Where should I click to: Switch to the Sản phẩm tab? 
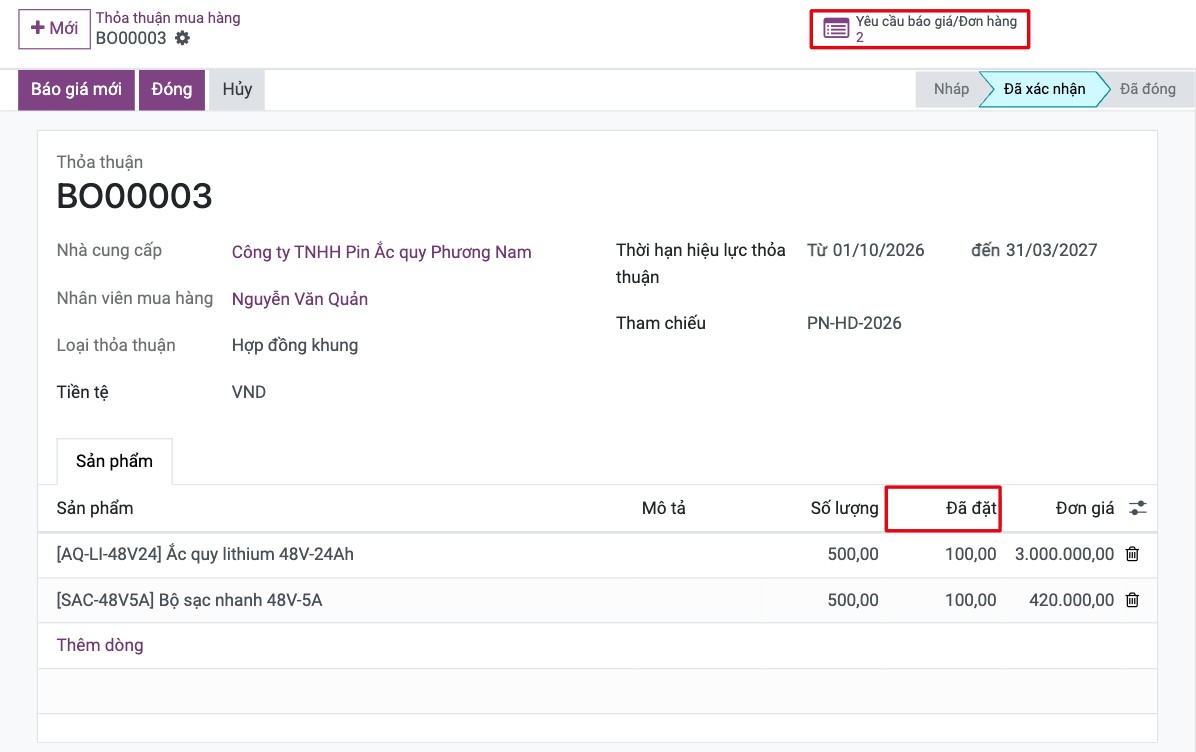114,461
